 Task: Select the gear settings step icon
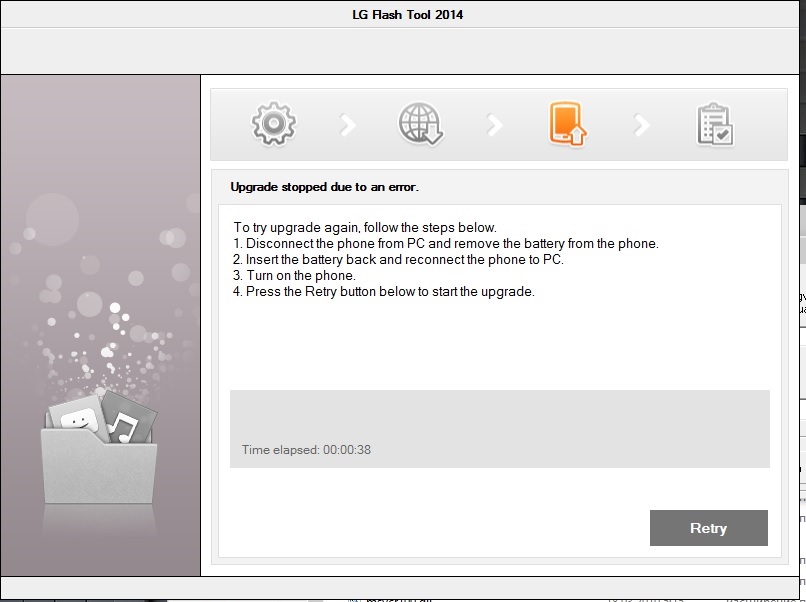[273, 124]
